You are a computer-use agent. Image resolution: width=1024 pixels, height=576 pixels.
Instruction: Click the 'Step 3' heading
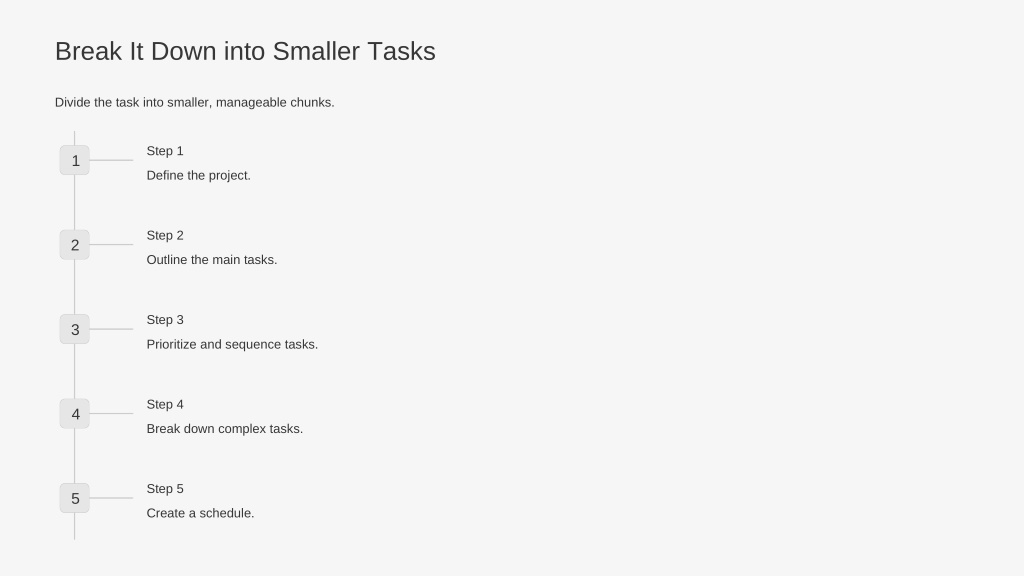(165, 320)
